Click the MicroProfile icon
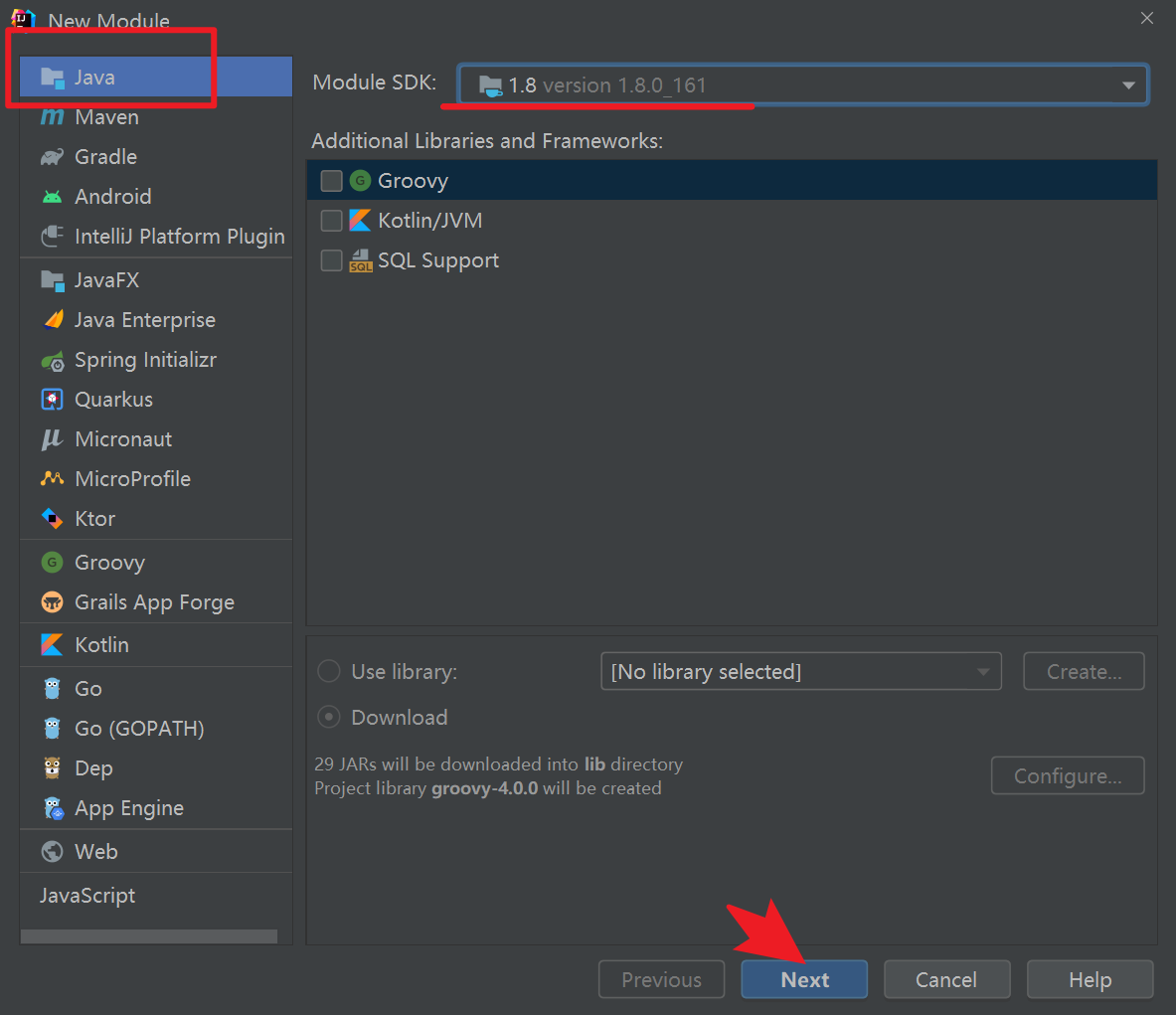This screenshot has height=1015, width=1176. [53, 478]
